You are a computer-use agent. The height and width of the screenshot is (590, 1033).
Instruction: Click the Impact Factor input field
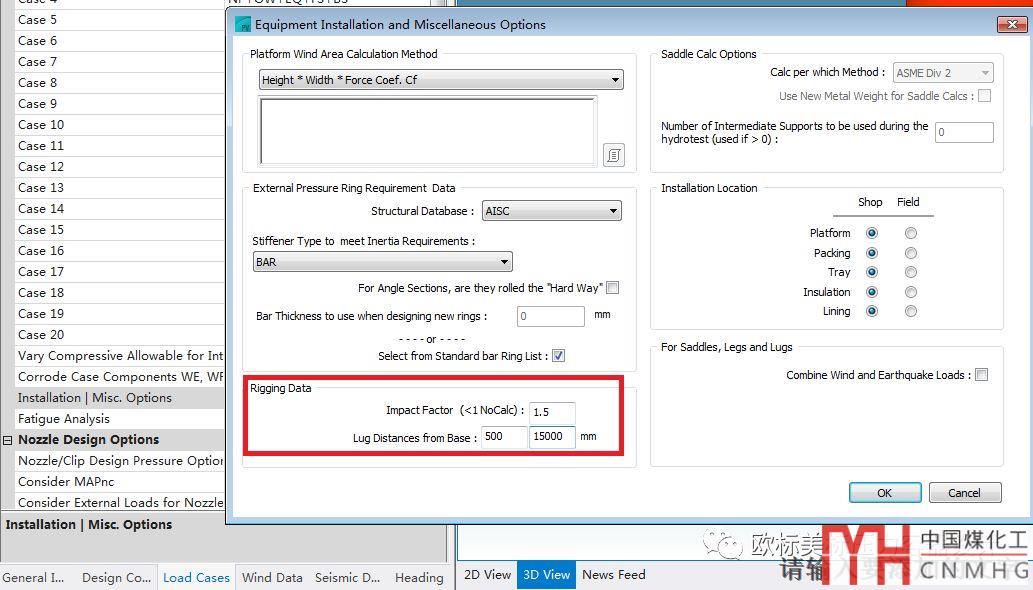[x=552, y=412]
